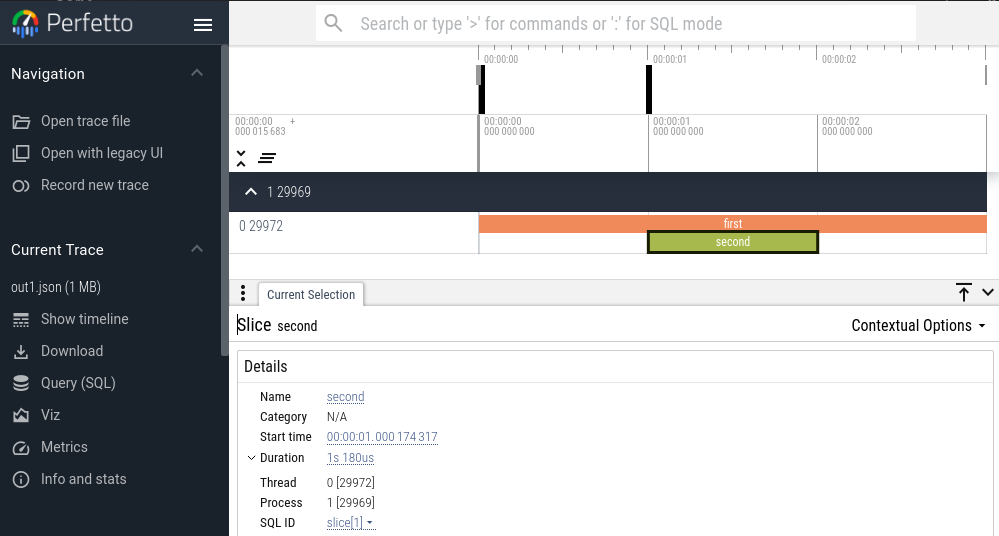999x536 pixels.
Task: Select the Current Selection tab
Action: [x=311, y=294]
